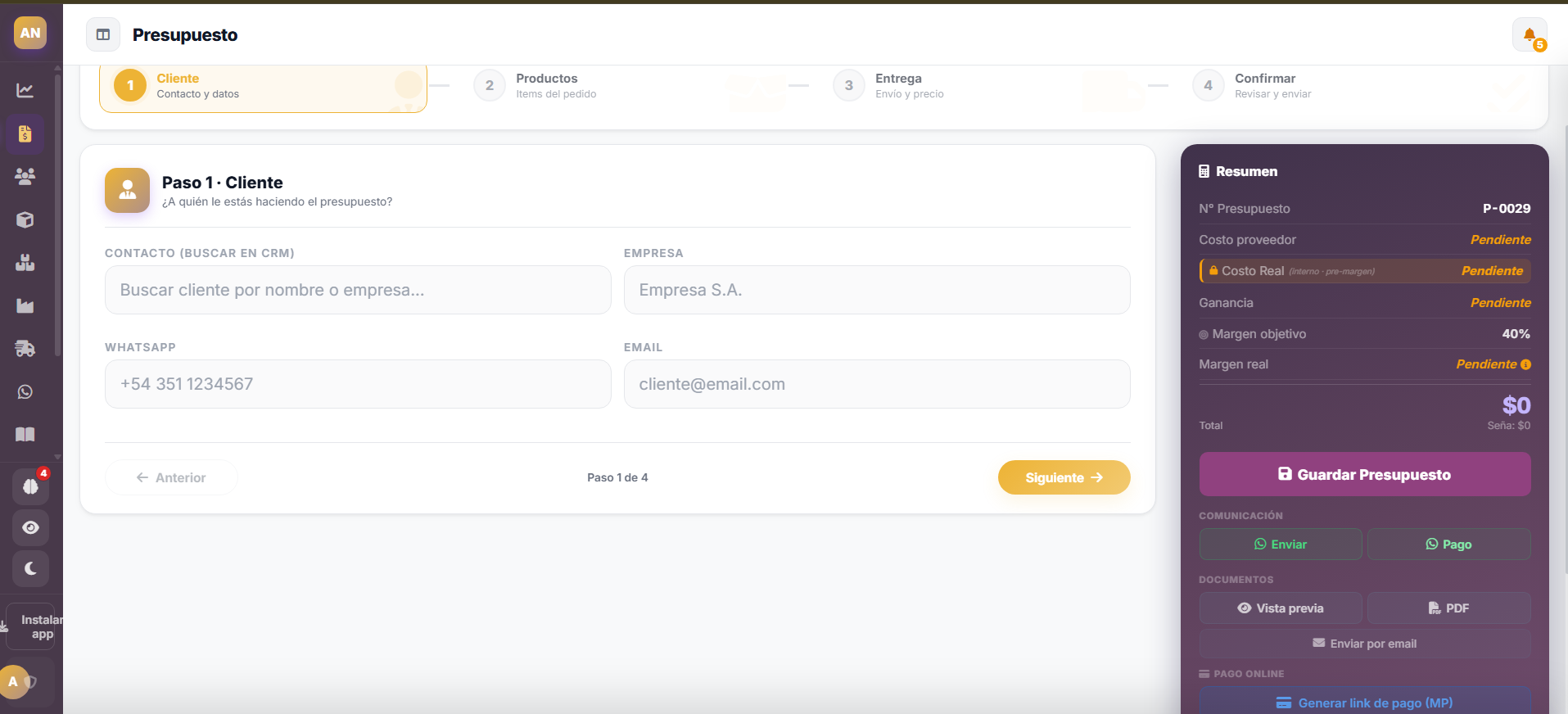This screenshot has width=1568, height=714.
Task: Click the Empresa input field
Action: click(x=877, y=290)
